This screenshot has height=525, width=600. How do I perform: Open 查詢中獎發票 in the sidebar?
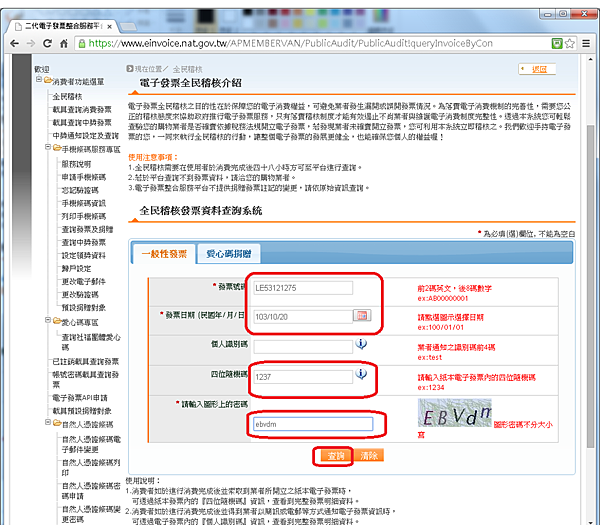click(84, 242)
